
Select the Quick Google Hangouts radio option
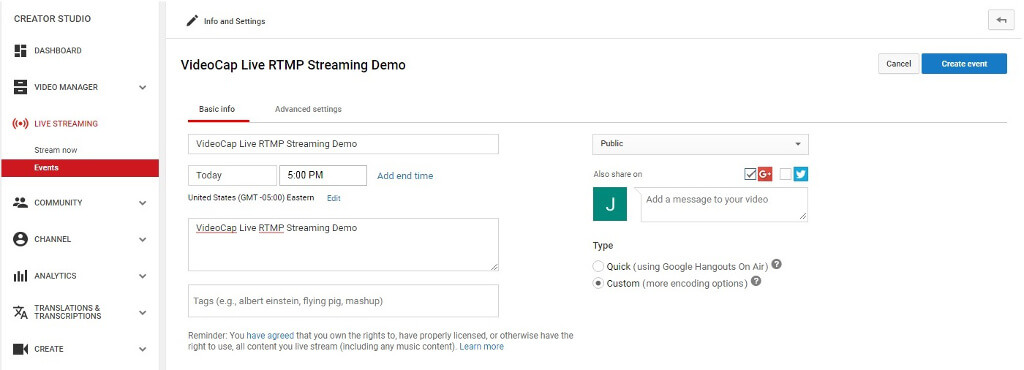[598, 266]
